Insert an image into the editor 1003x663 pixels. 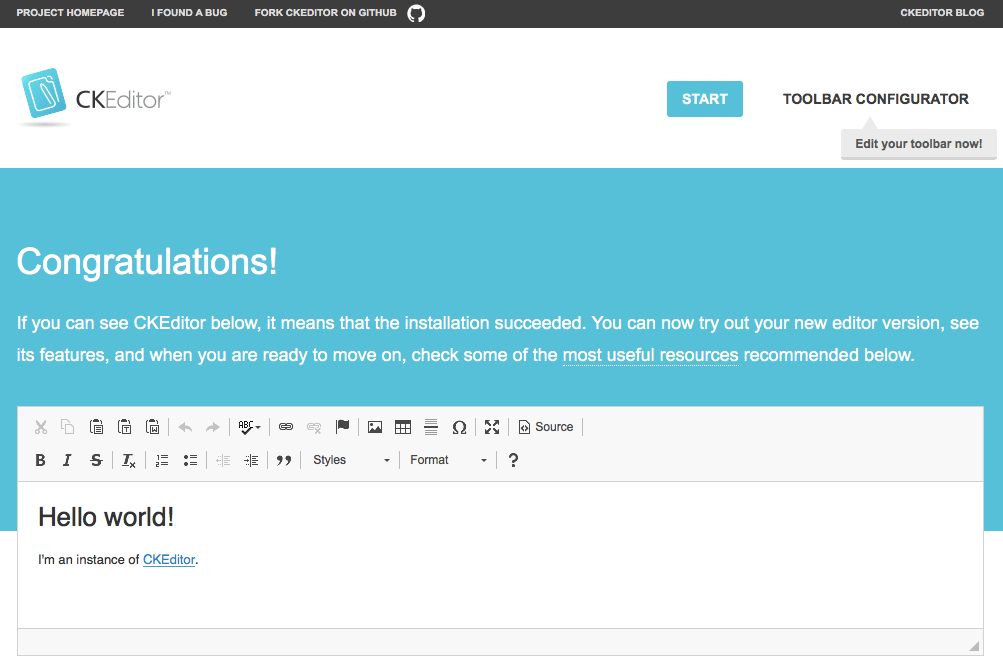point(374,426)
